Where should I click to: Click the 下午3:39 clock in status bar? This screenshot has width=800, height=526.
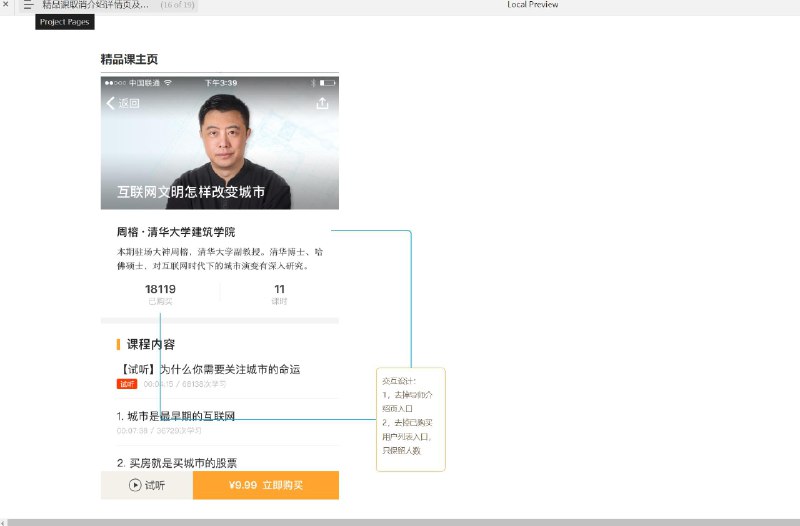(x=221, y=83)
